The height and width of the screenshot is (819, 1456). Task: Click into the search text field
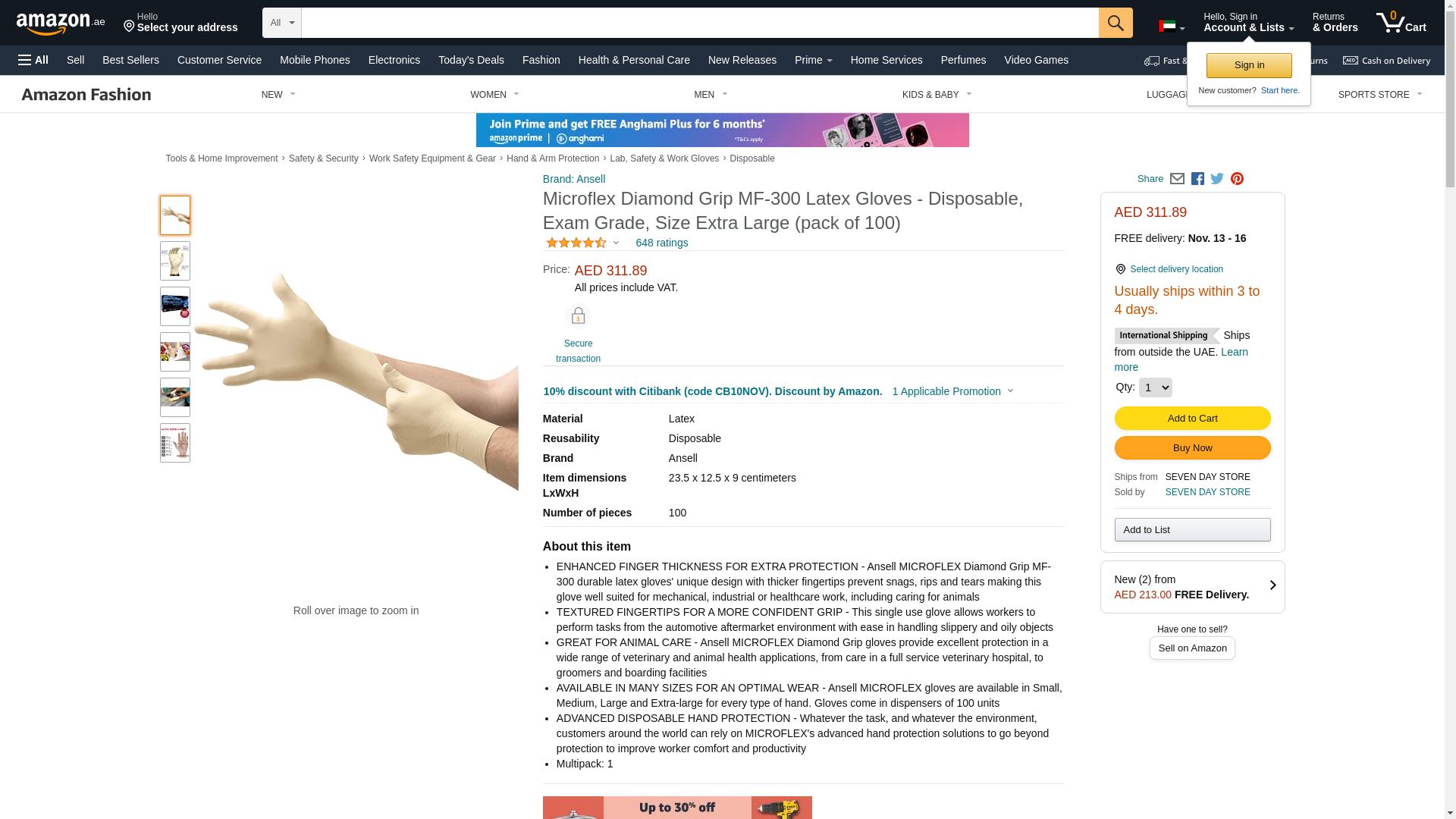click(x=700, y=23)
